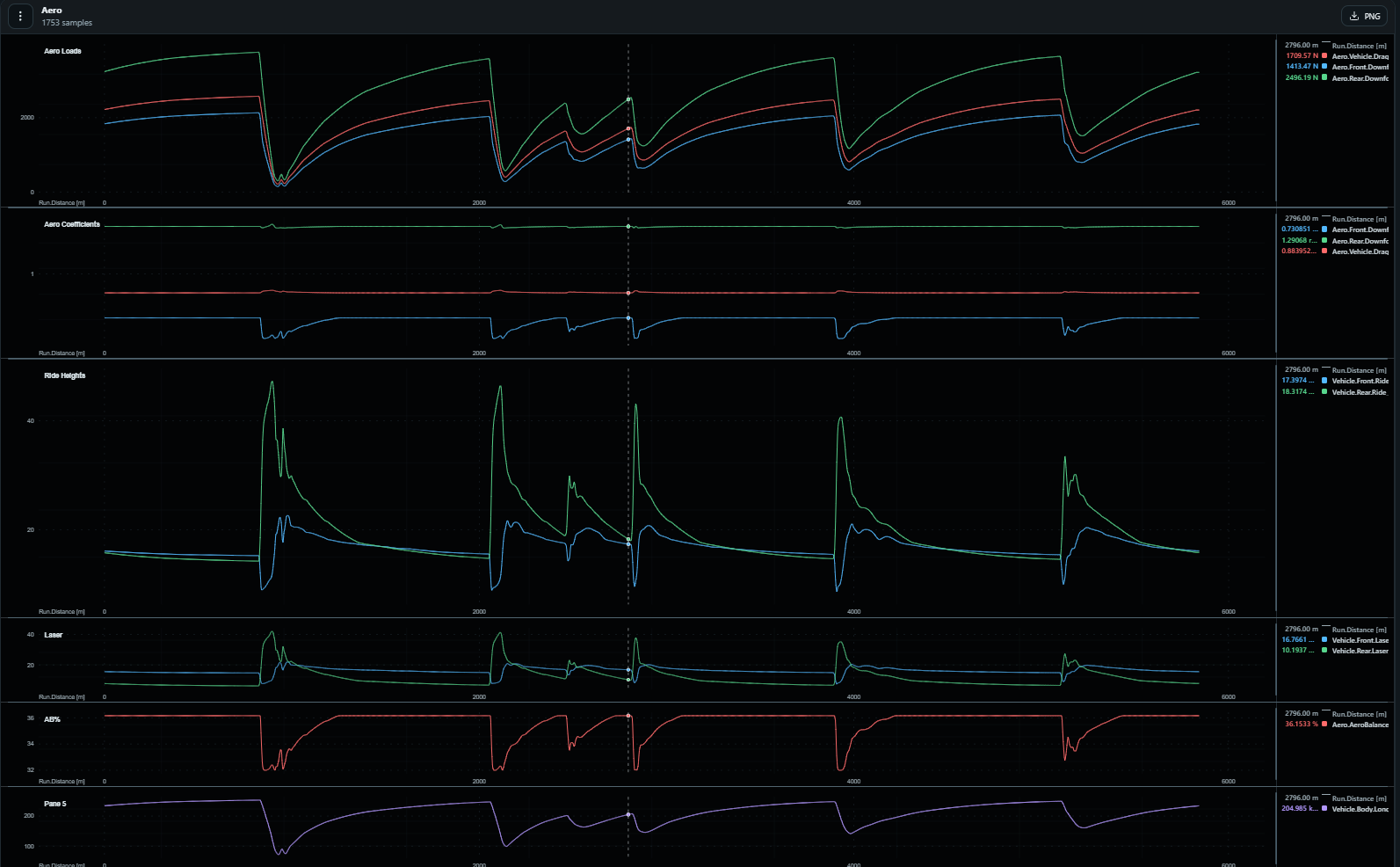This screenshot has height=867, width=1400.
Task: Click the 36.1533 % aero balance value
Action: (1302, 725)
